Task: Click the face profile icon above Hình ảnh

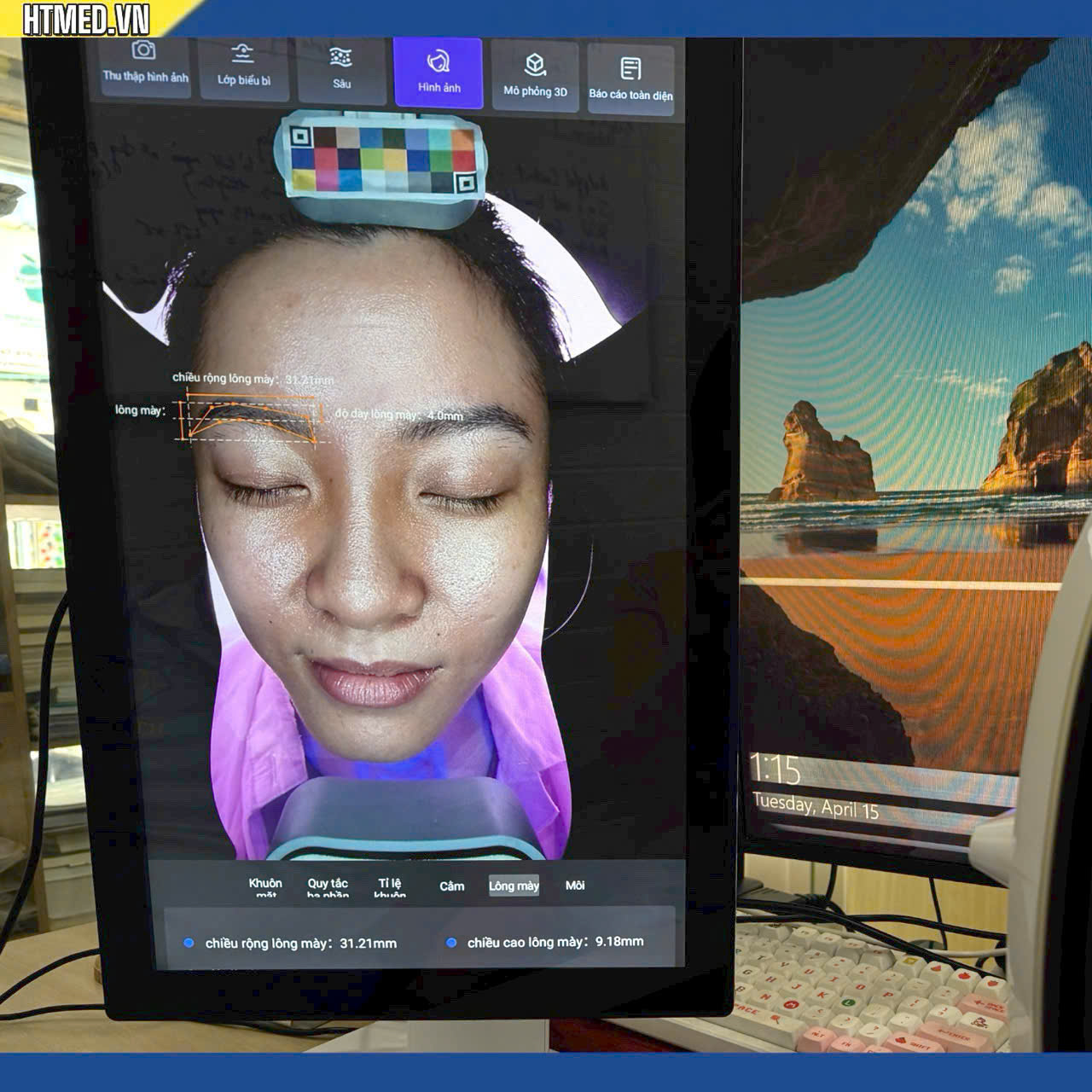Action: [439, 61]
